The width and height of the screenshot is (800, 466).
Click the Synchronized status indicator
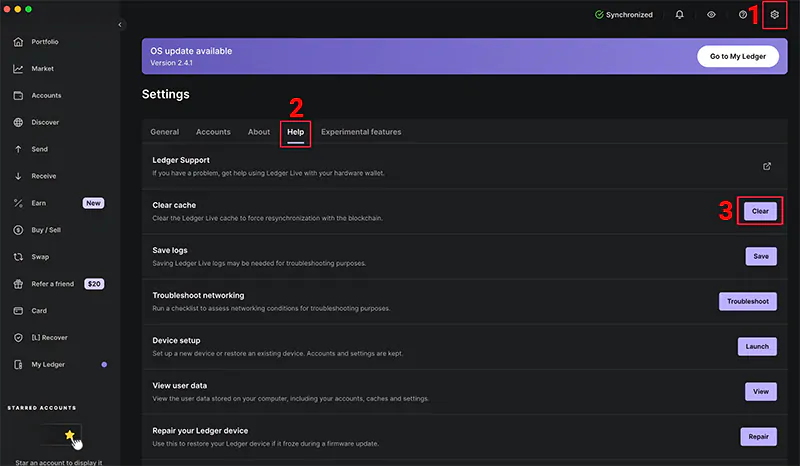(623, 15)
